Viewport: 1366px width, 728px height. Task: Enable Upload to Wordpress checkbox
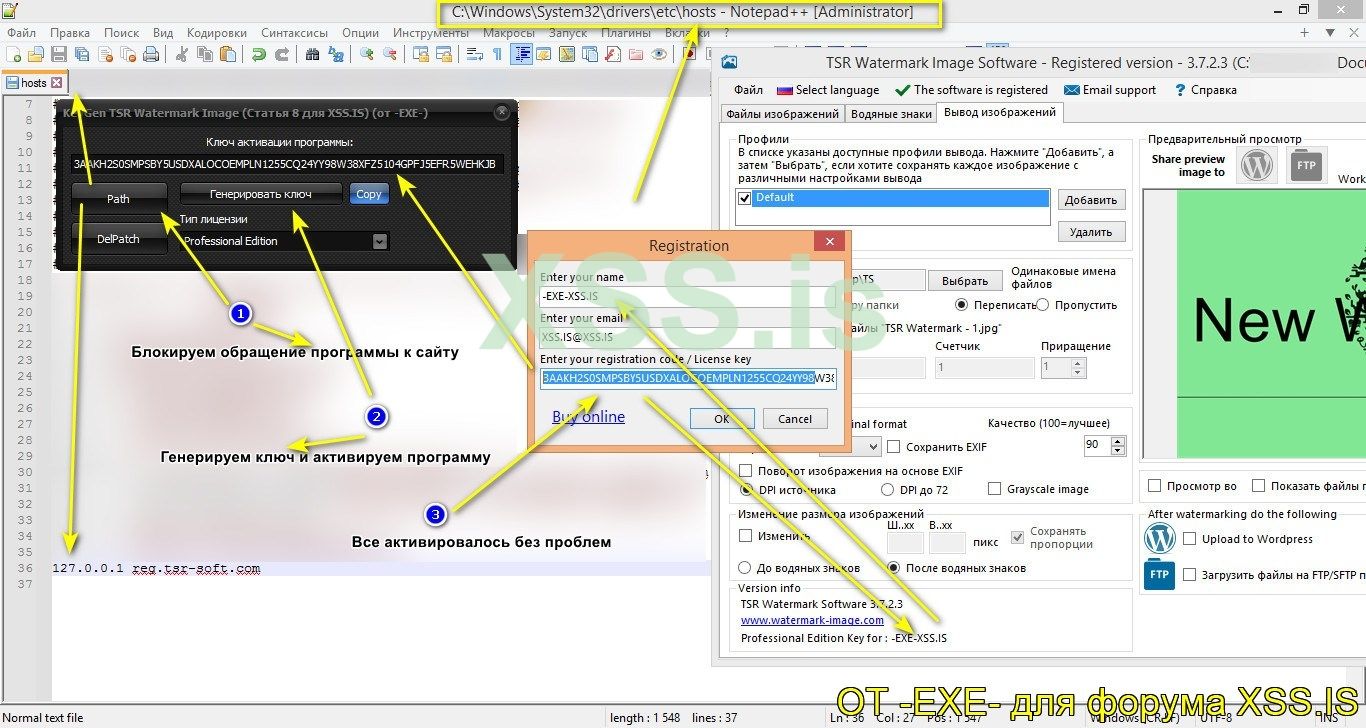(1189, 539)
